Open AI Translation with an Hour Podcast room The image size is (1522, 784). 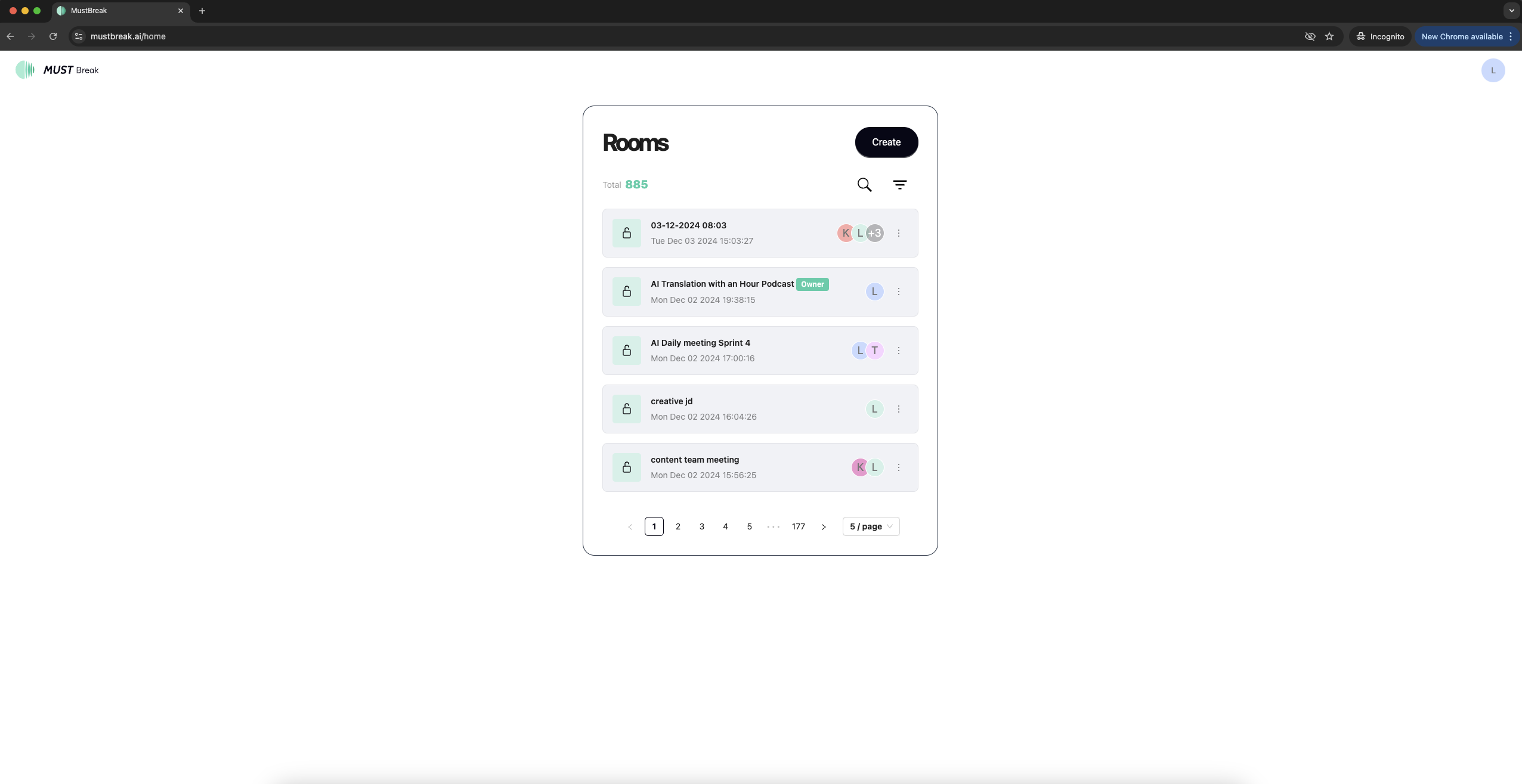click(722, 284)
